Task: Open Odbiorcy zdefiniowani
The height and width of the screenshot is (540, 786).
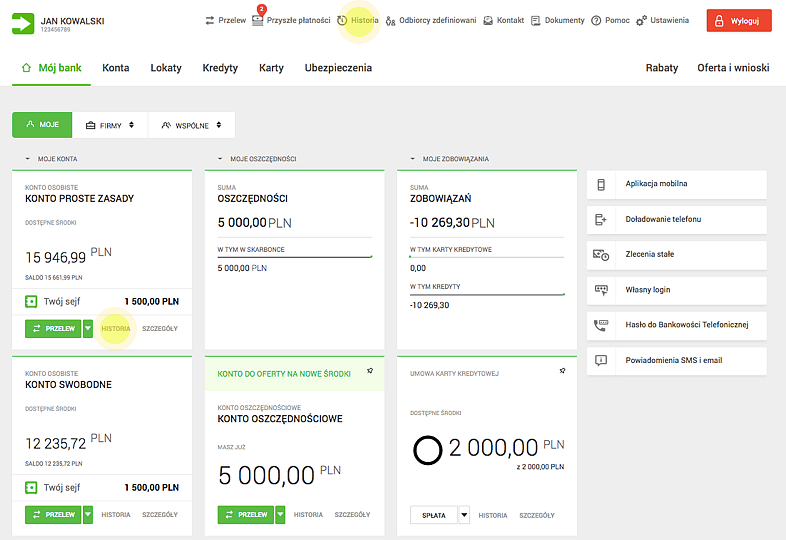Action: pos(431,21)
